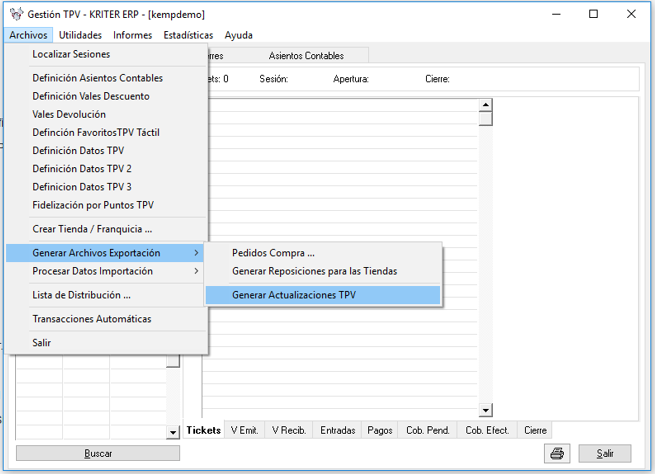Open Localizar Sesiones from Archivos menu

[71, 54]
